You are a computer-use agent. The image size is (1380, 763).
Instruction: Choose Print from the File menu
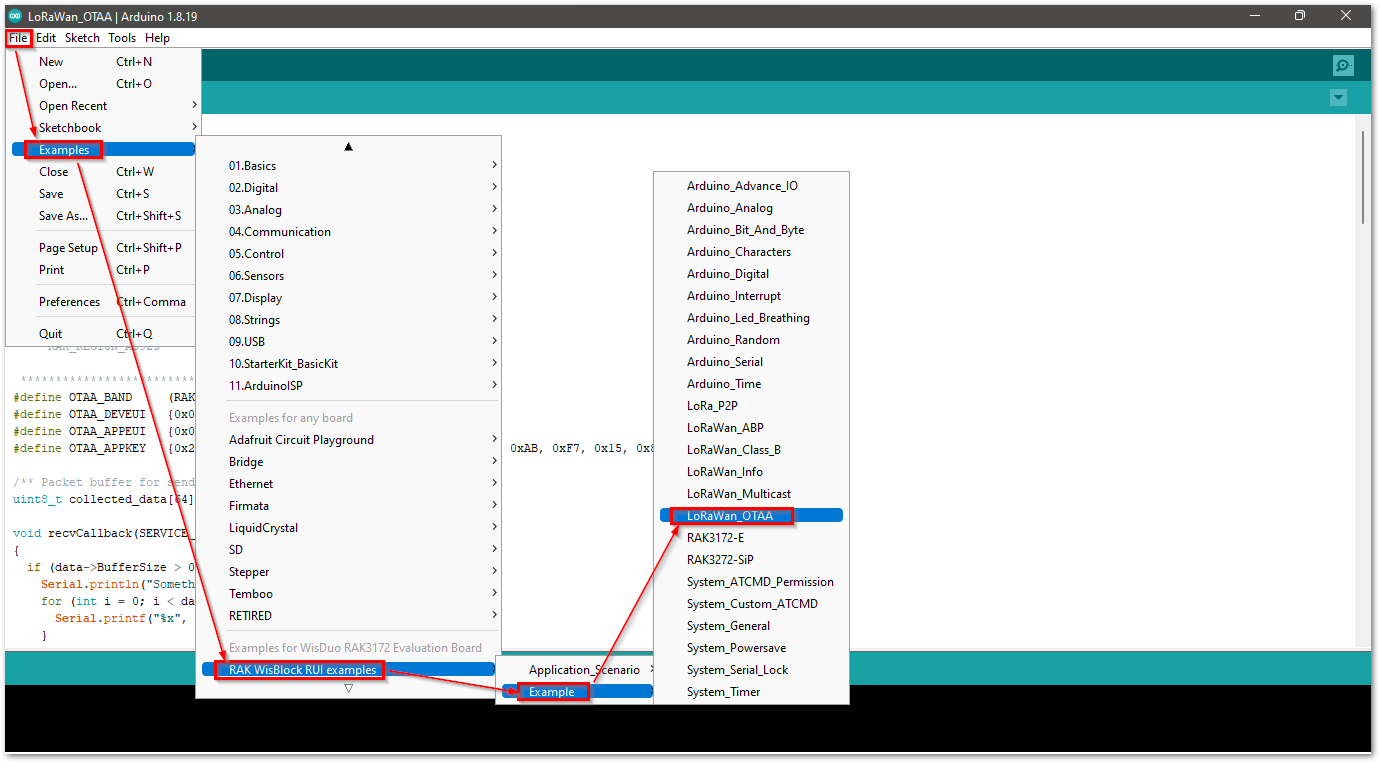[x=104, y=270]
